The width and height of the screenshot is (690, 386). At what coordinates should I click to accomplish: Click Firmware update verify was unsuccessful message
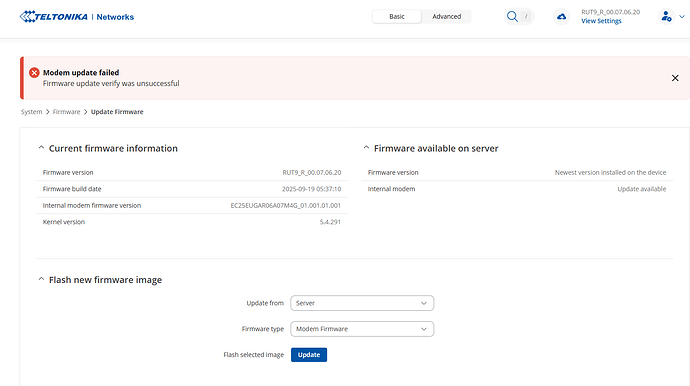click(x=111, y=83)
